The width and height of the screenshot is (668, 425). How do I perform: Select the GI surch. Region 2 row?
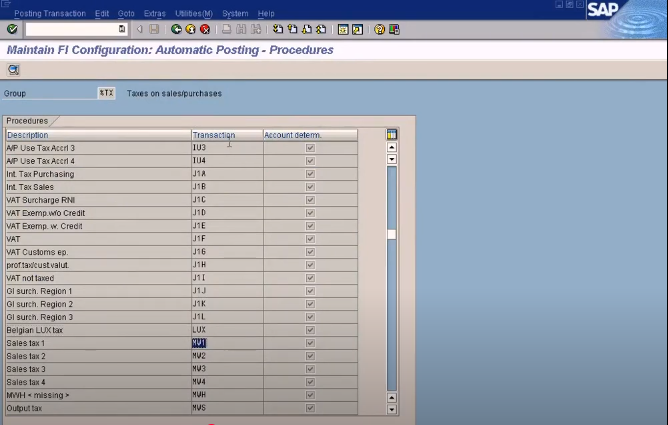[181, 304]
